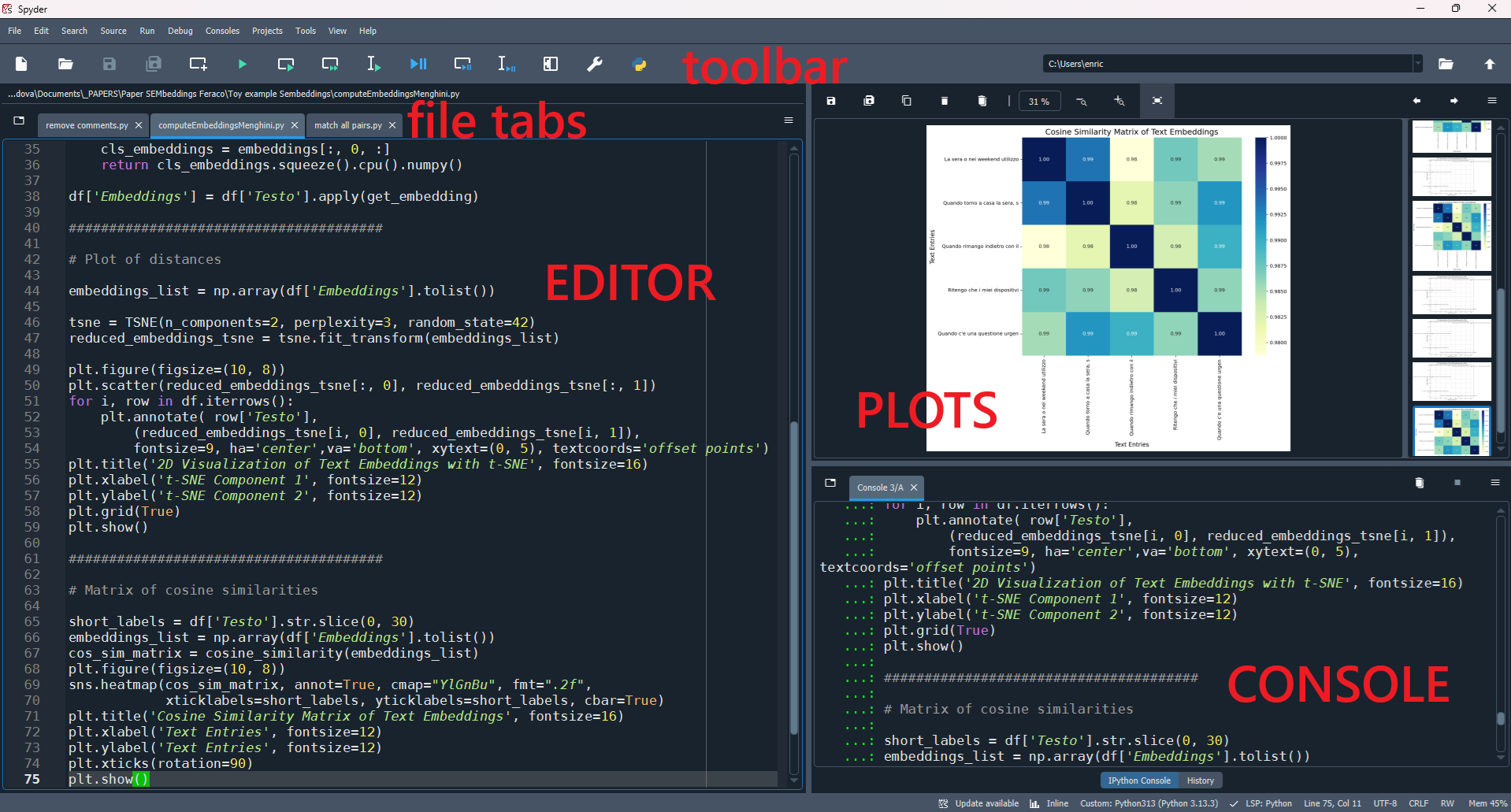Close the match all pairs.py tab
The image size is (1511, 812).
392,125
